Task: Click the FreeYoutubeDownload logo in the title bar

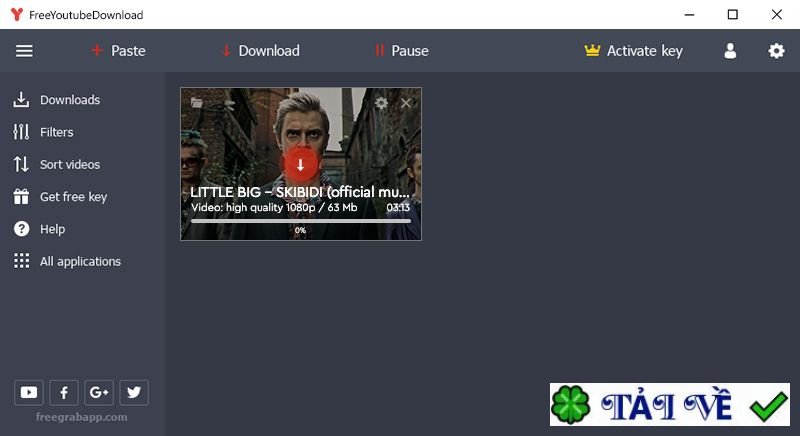Action: point(17,14)
